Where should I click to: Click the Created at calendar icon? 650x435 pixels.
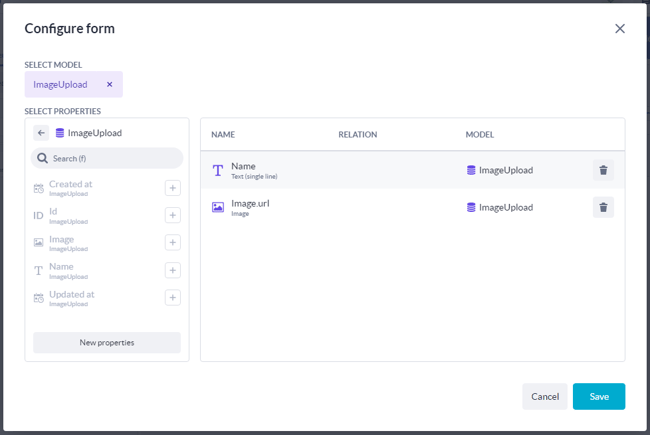(x=39, y=188)
